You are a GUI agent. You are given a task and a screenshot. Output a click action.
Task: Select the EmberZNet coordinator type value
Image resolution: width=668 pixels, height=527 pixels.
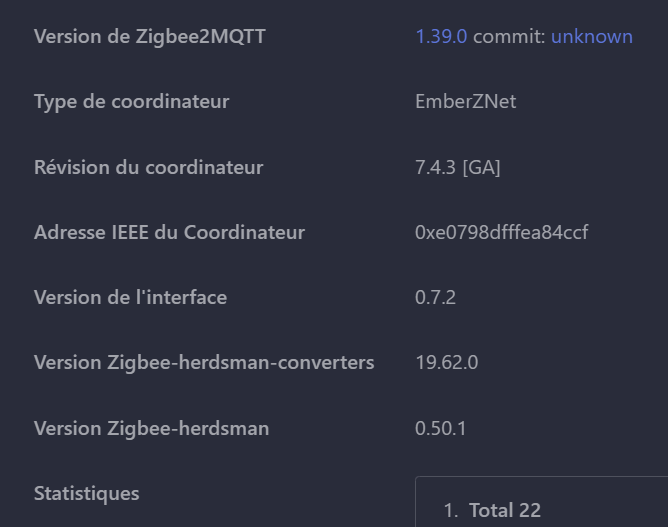click(x=466, y=101)
